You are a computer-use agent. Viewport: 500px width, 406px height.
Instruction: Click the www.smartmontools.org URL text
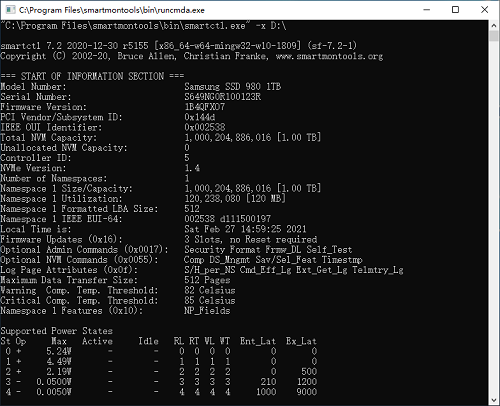329,56
